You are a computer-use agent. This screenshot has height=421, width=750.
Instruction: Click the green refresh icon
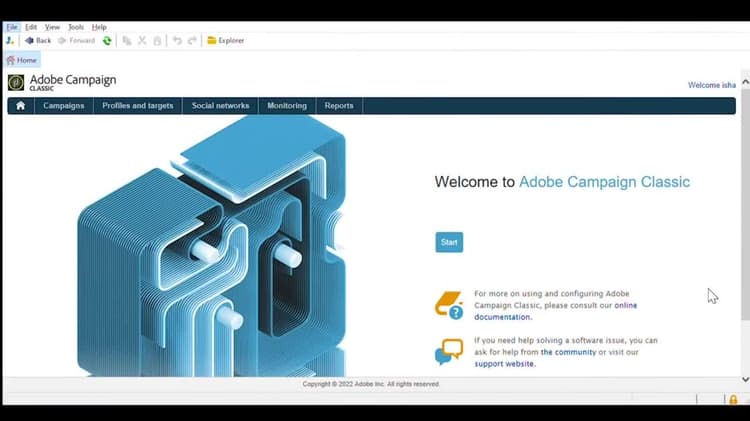point(107,41)
